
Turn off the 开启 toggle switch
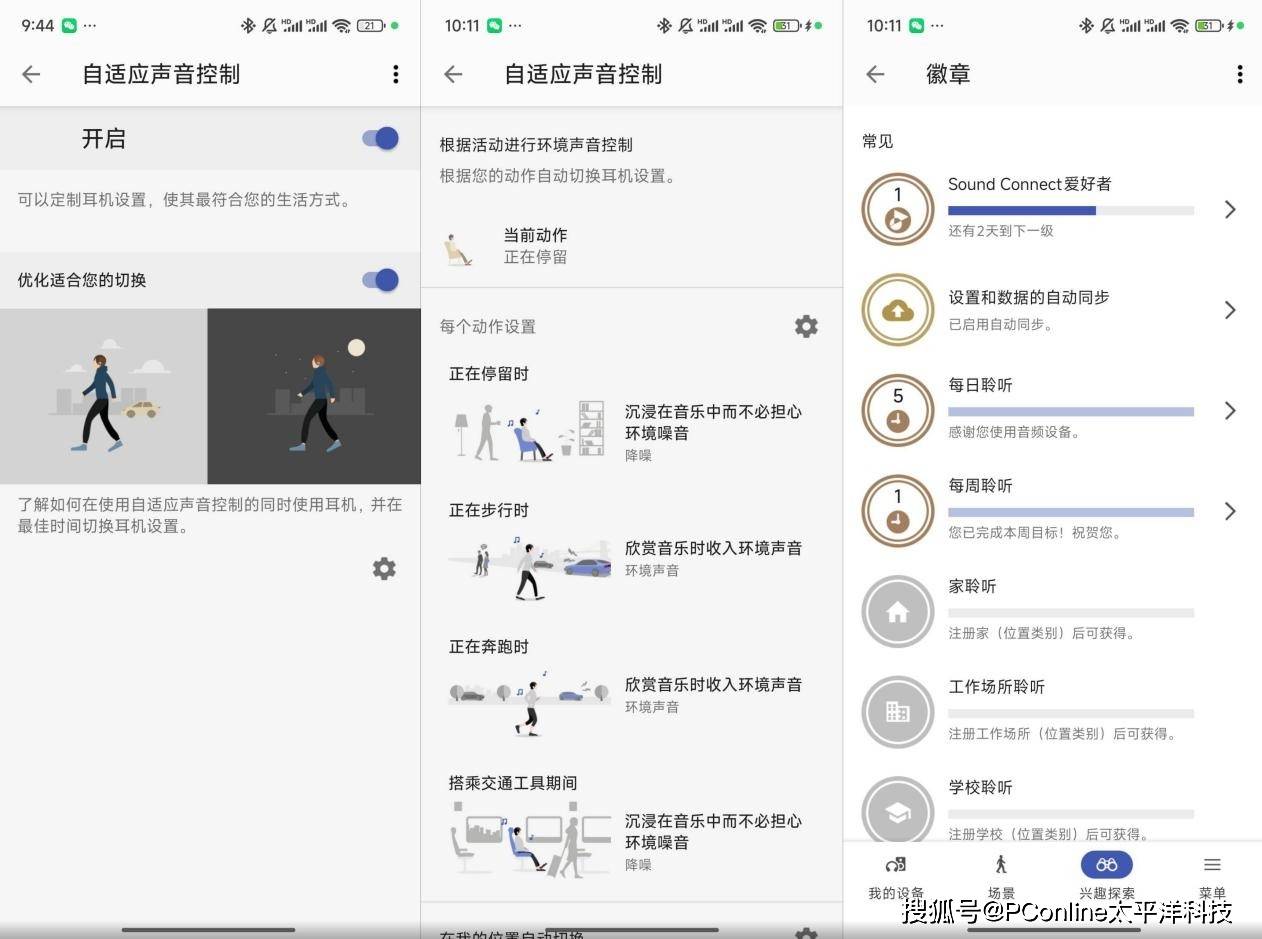[380, 139]
